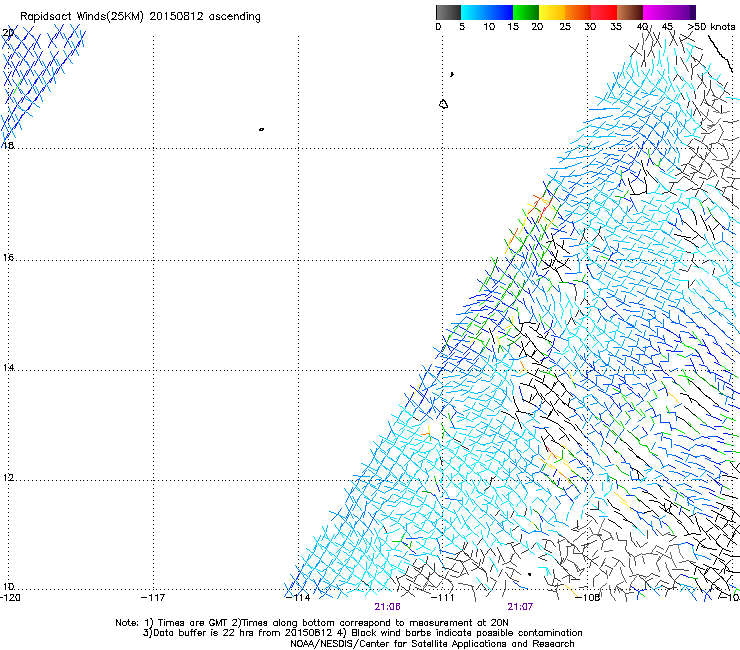Select the '14' latitude axis label
The image size is (740, 650).
[8, 367]
